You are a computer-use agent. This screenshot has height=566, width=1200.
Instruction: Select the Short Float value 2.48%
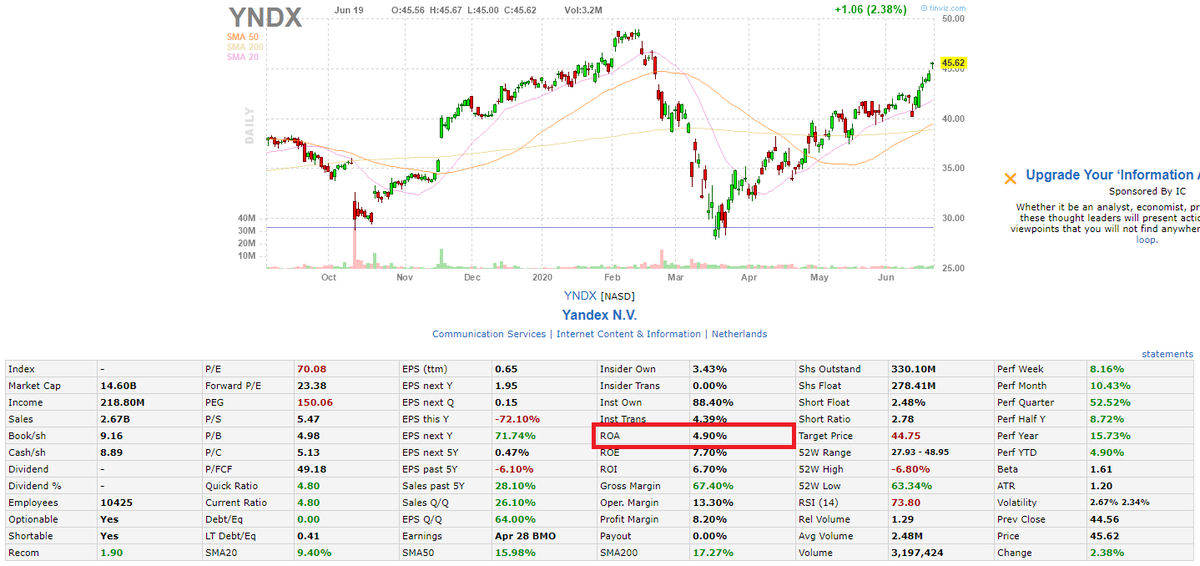[908, 403]
